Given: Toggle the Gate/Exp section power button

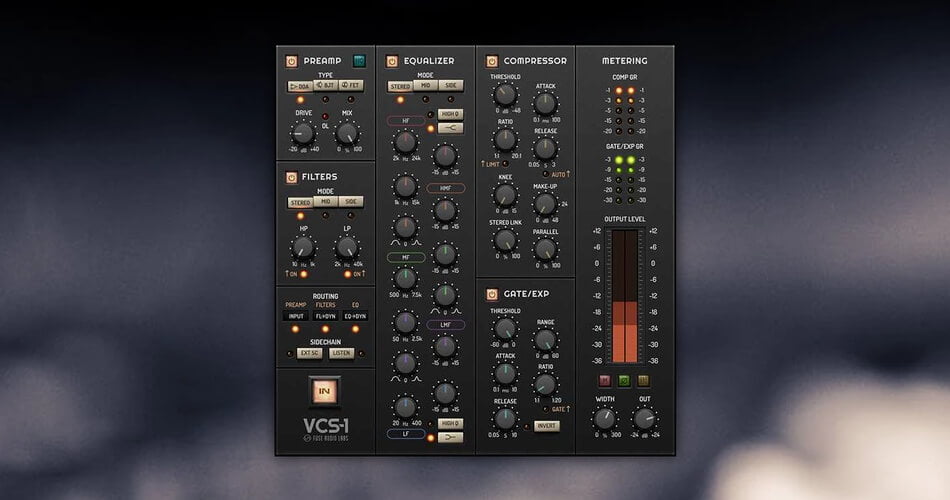Looking at the screenshot, I should 492,294.
